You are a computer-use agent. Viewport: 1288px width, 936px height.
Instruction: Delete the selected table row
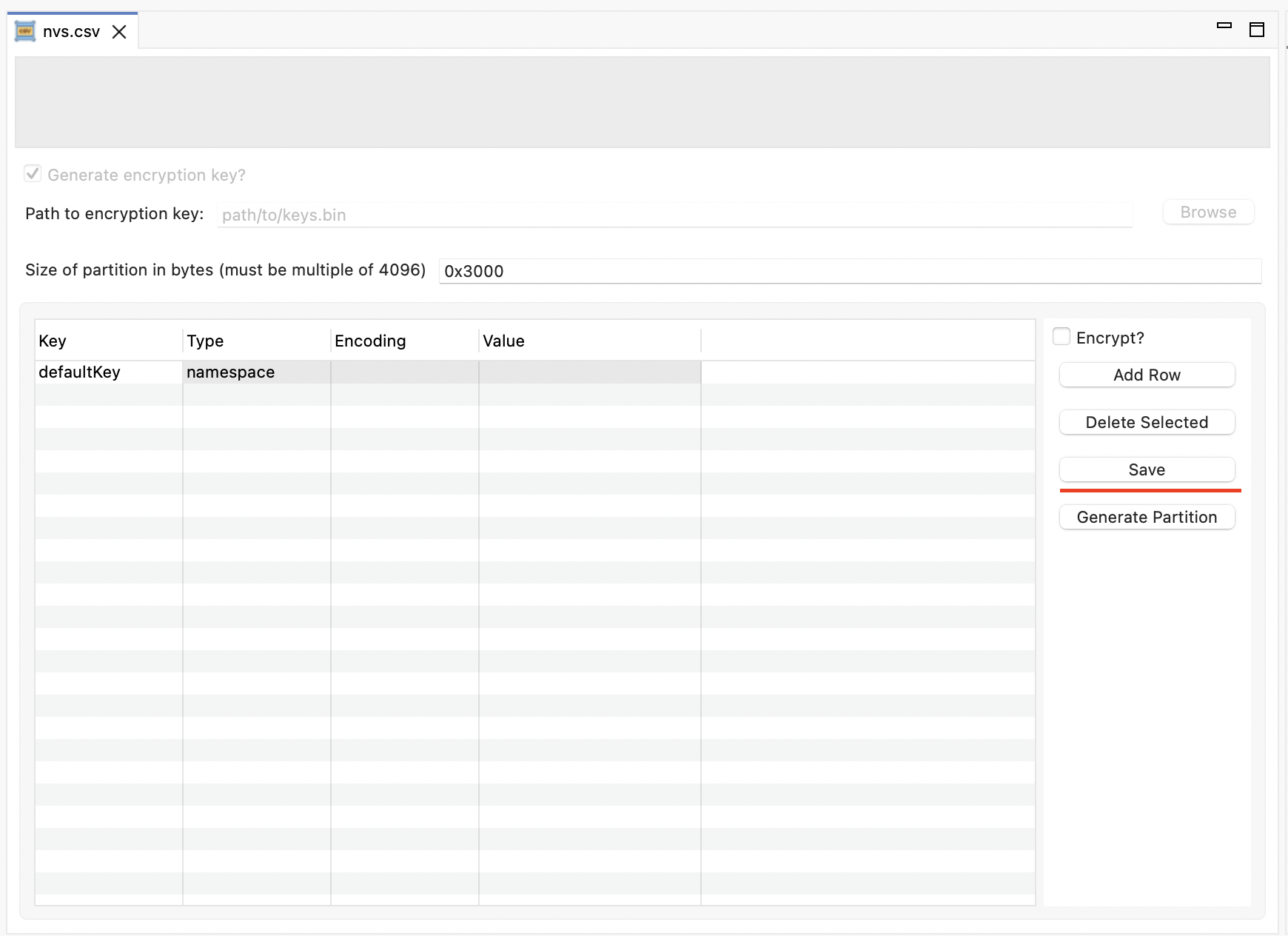(1147, 422)
